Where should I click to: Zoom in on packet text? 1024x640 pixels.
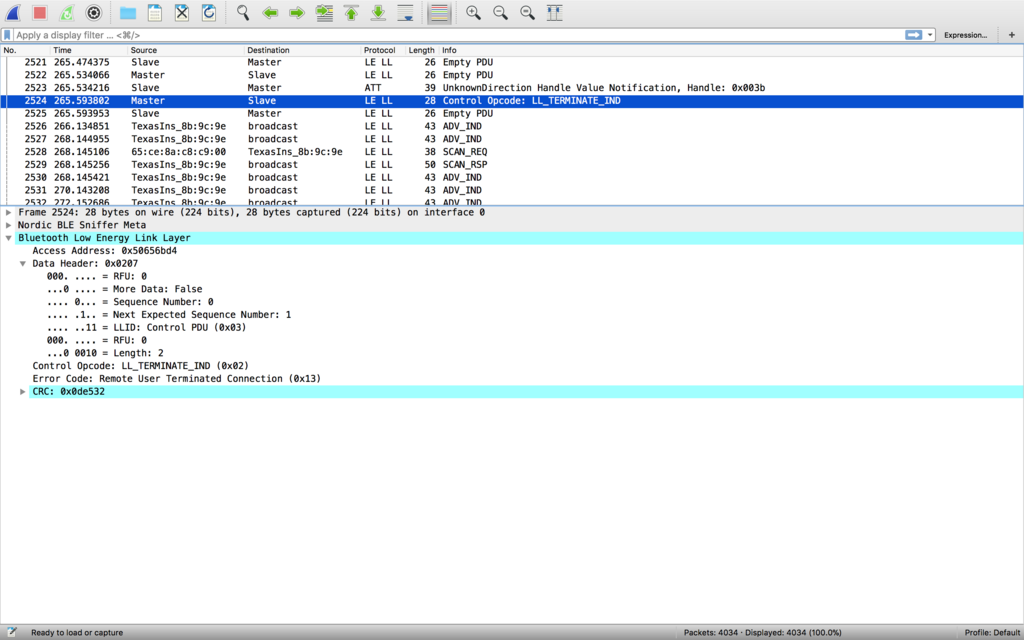pyautogui.click(x=473, y=12)
